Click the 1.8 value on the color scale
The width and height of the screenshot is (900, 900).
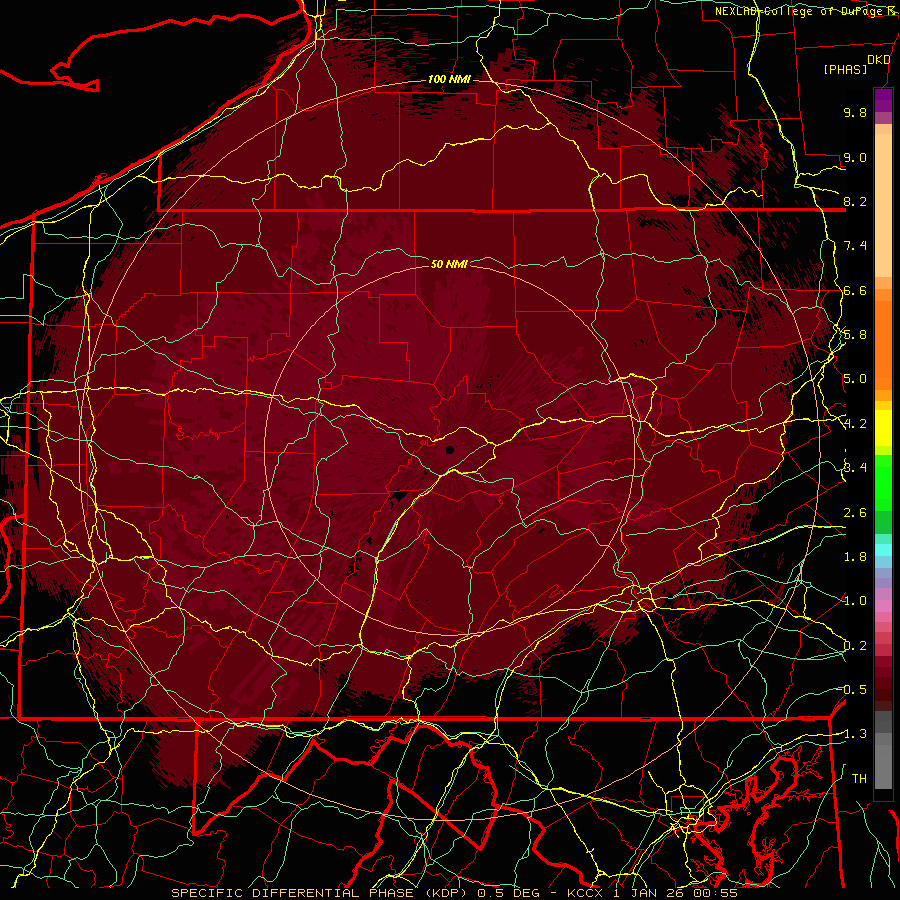pyautogui.click(x=855, y=557)
